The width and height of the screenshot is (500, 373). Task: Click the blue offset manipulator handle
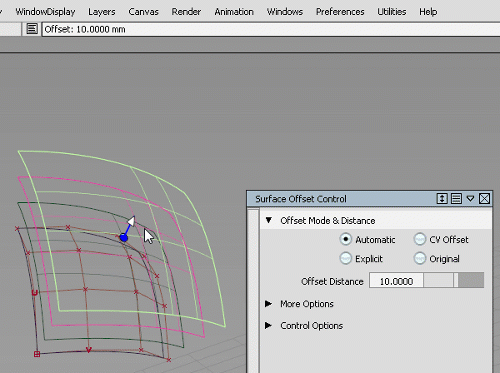click(x=124, y=238)
